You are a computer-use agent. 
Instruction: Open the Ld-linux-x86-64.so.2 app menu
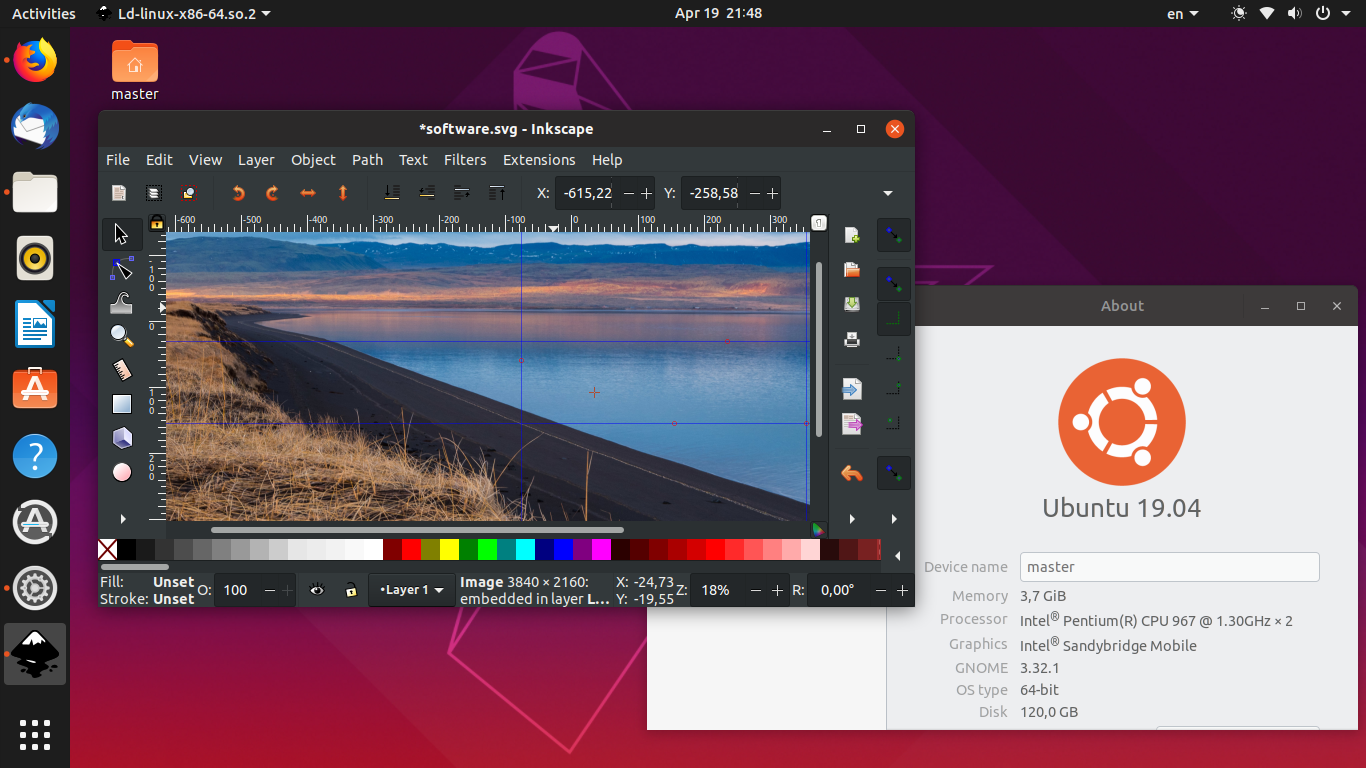pos(183,13)
